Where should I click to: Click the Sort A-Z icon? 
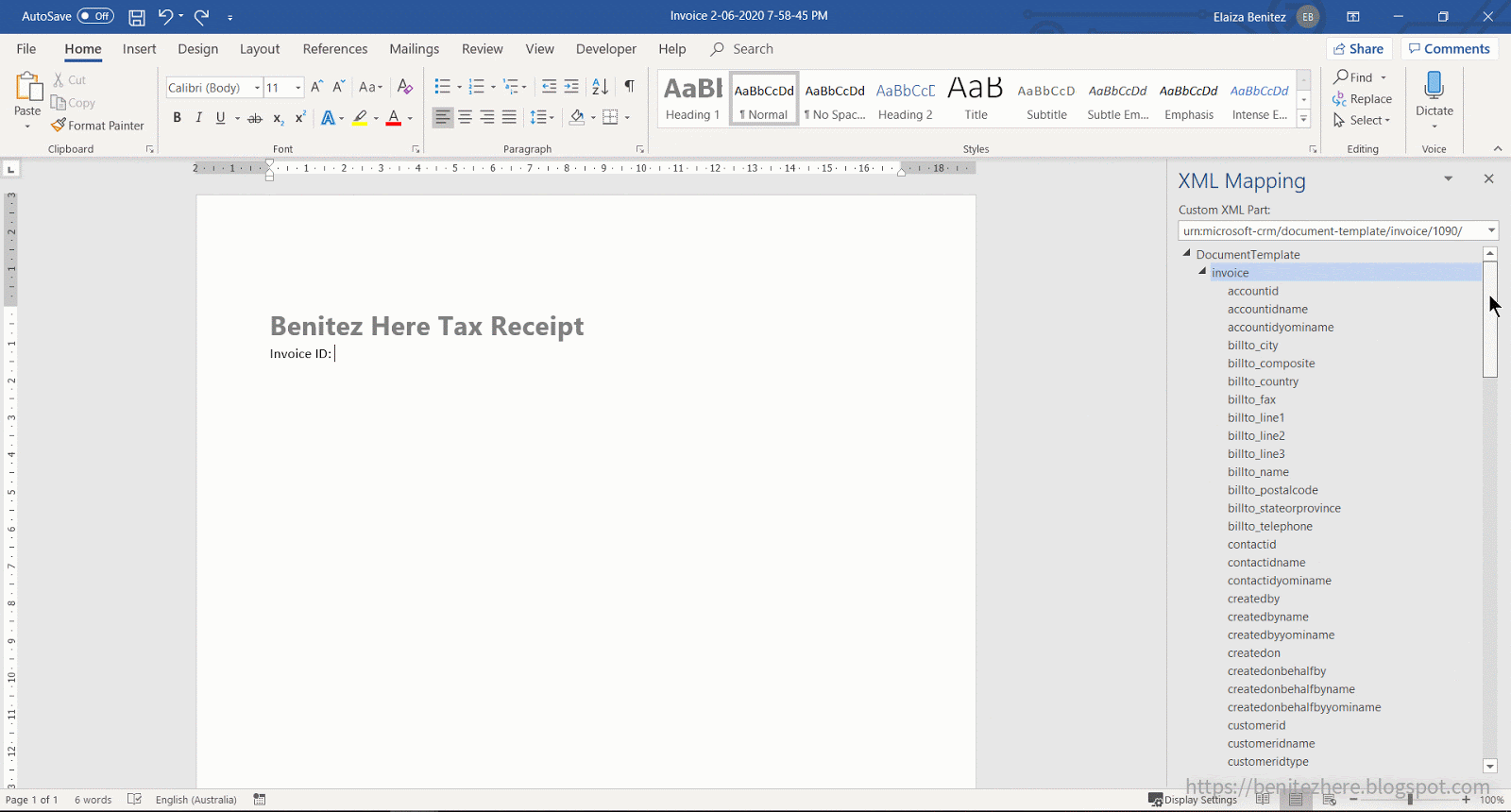(600, 87)
